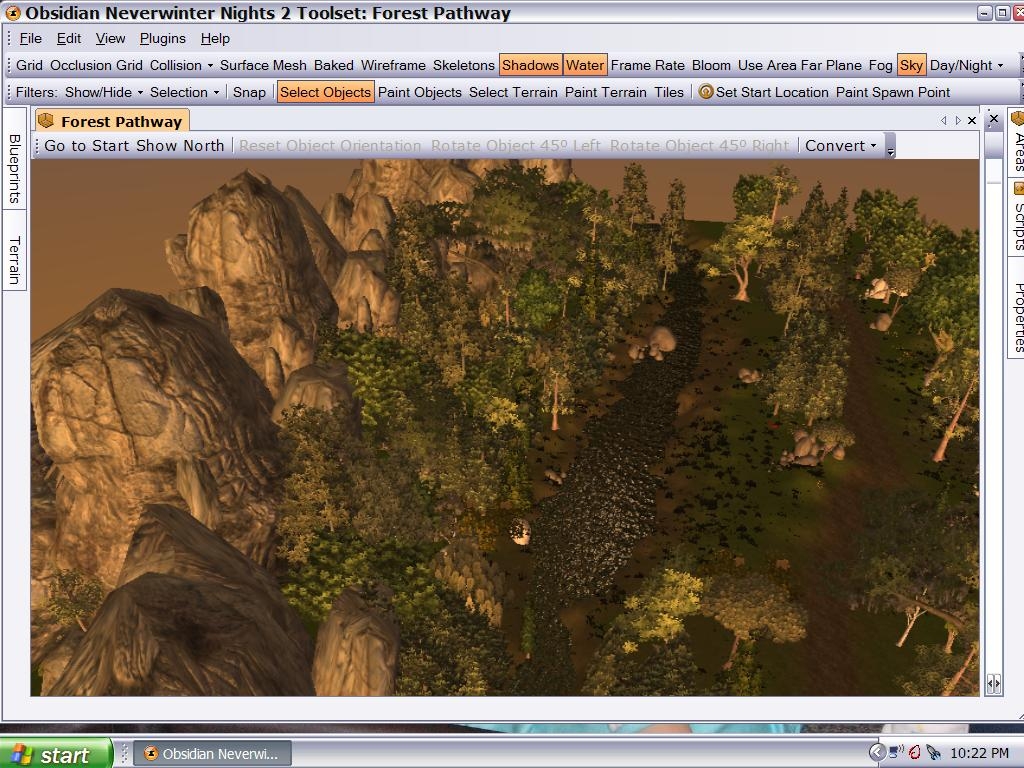This screenshot has height=768, width=1024.
Task: Click Go to Start button
Action: [x=88, y=145]
